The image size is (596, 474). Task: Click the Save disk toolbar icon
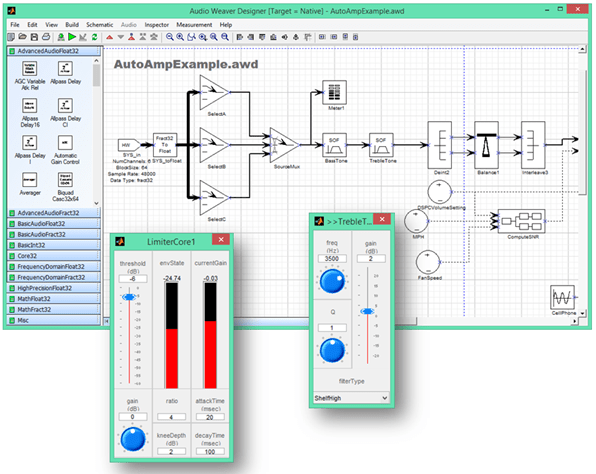[x=34, y=37]
